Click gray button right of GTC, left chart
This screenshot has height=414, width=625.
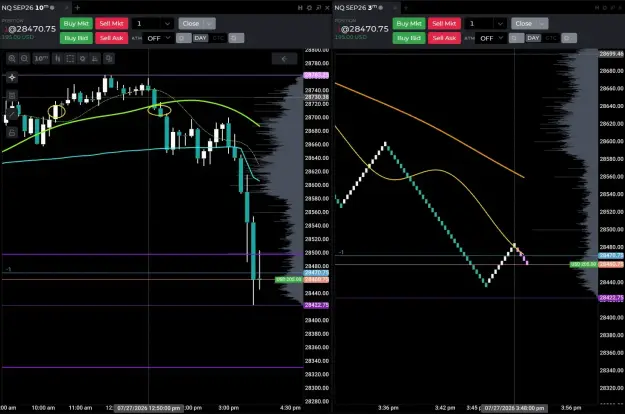tap(236, 38)
